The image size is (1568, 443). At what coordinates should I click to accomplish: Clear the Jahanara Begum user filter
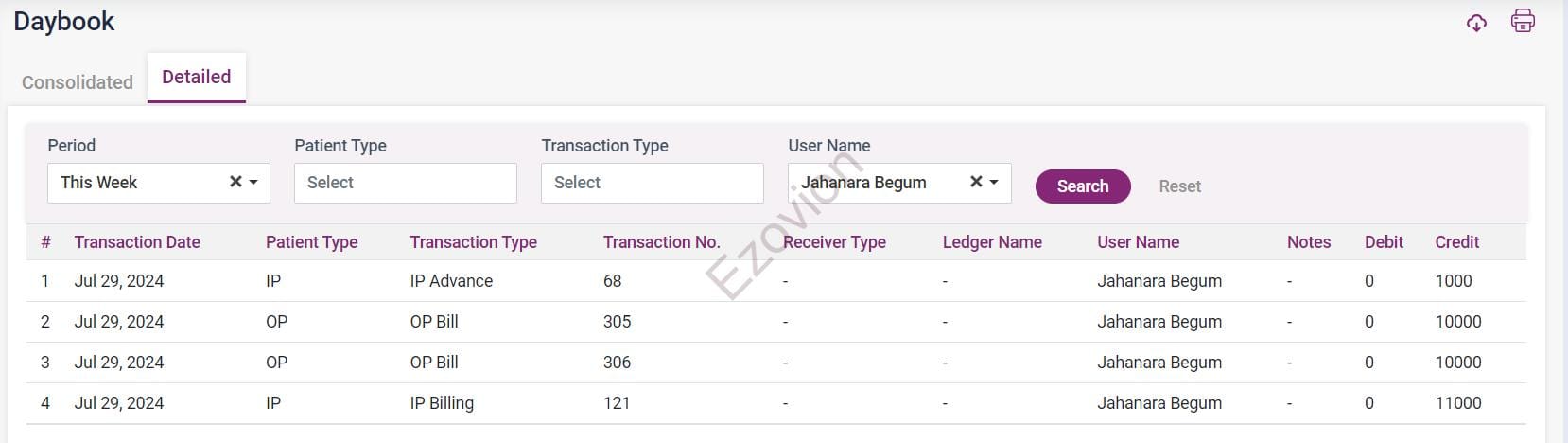(x=976, y=182)
